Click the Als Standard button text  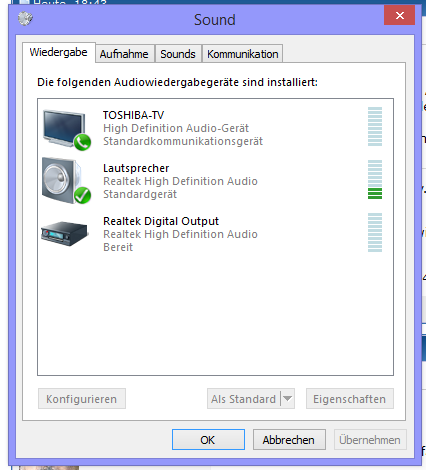[243, 399]
